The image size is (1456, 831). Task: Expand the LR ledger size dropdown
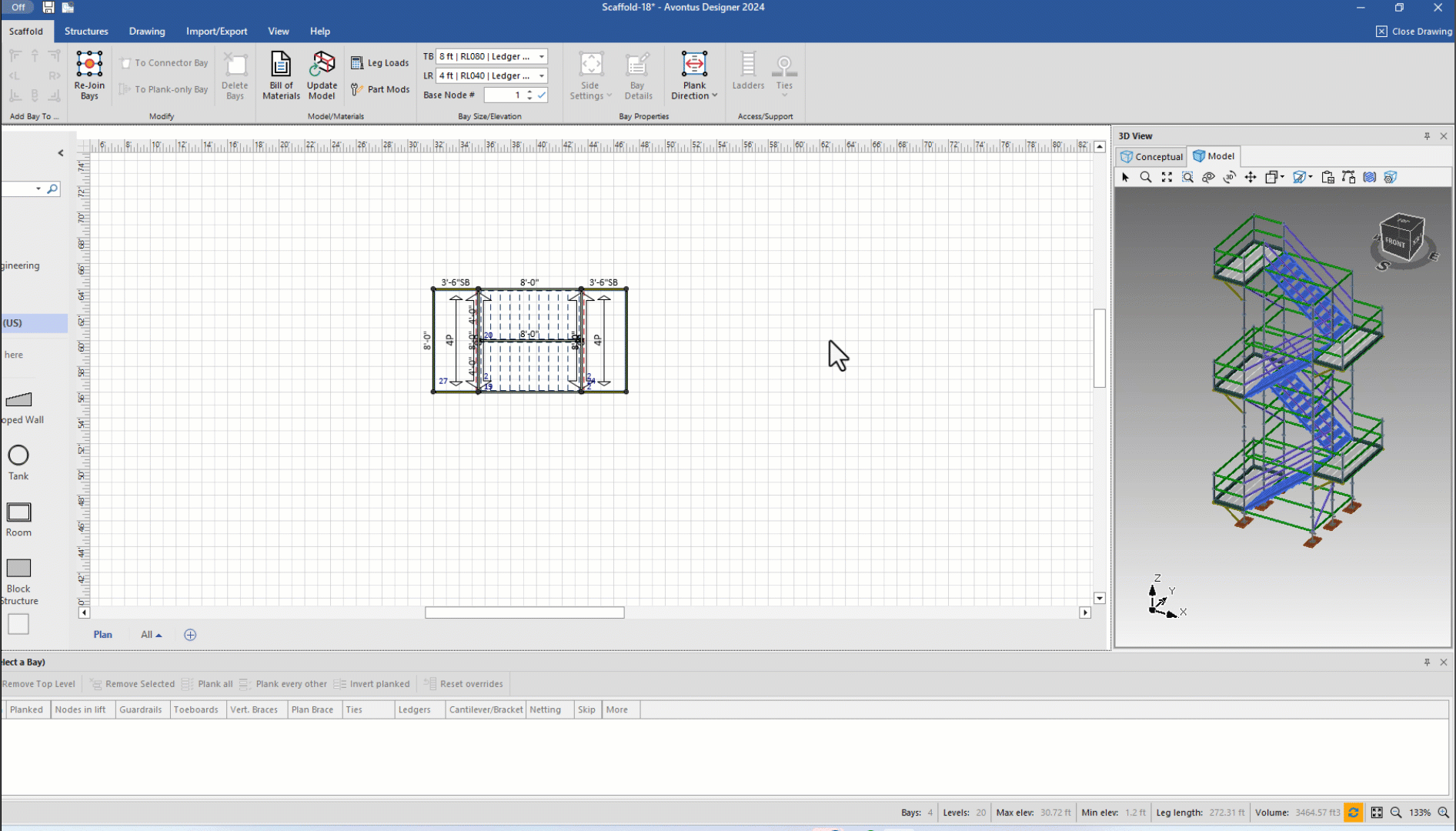click(x=542, y=75)
